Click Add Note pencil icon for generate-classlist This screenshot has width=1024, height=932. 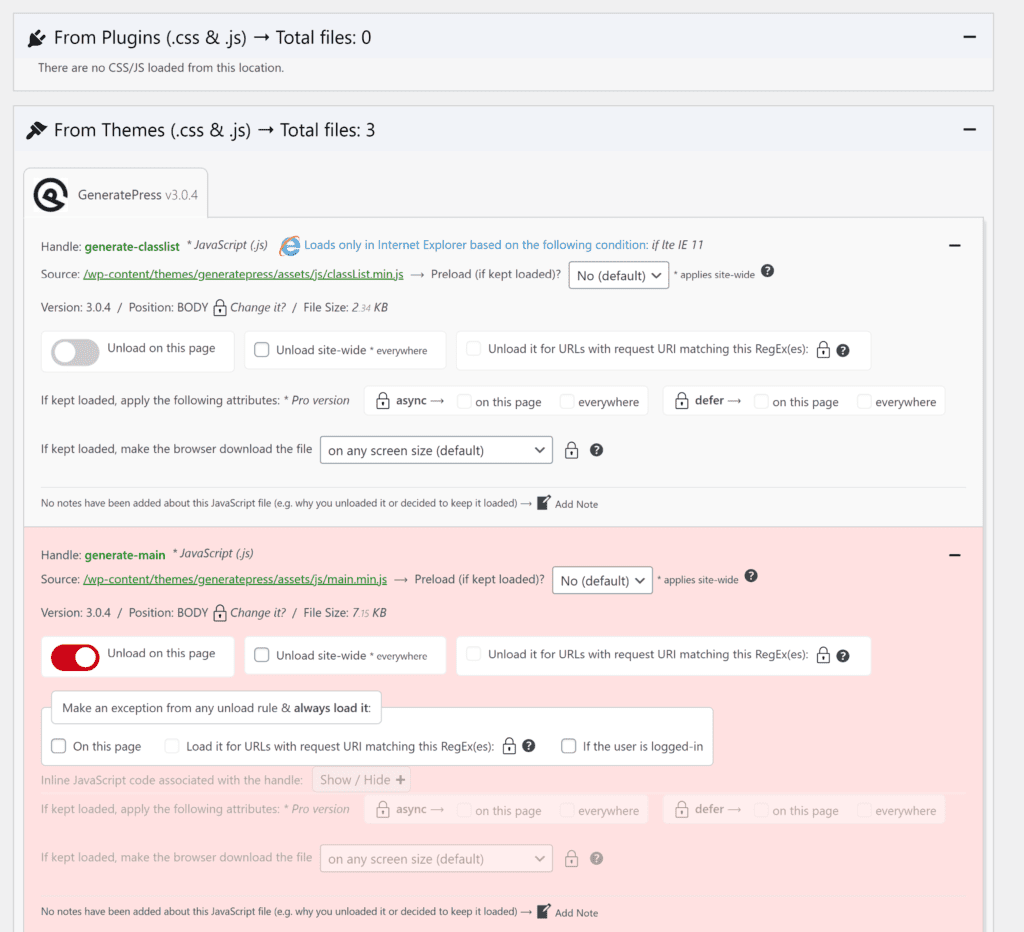543,503
